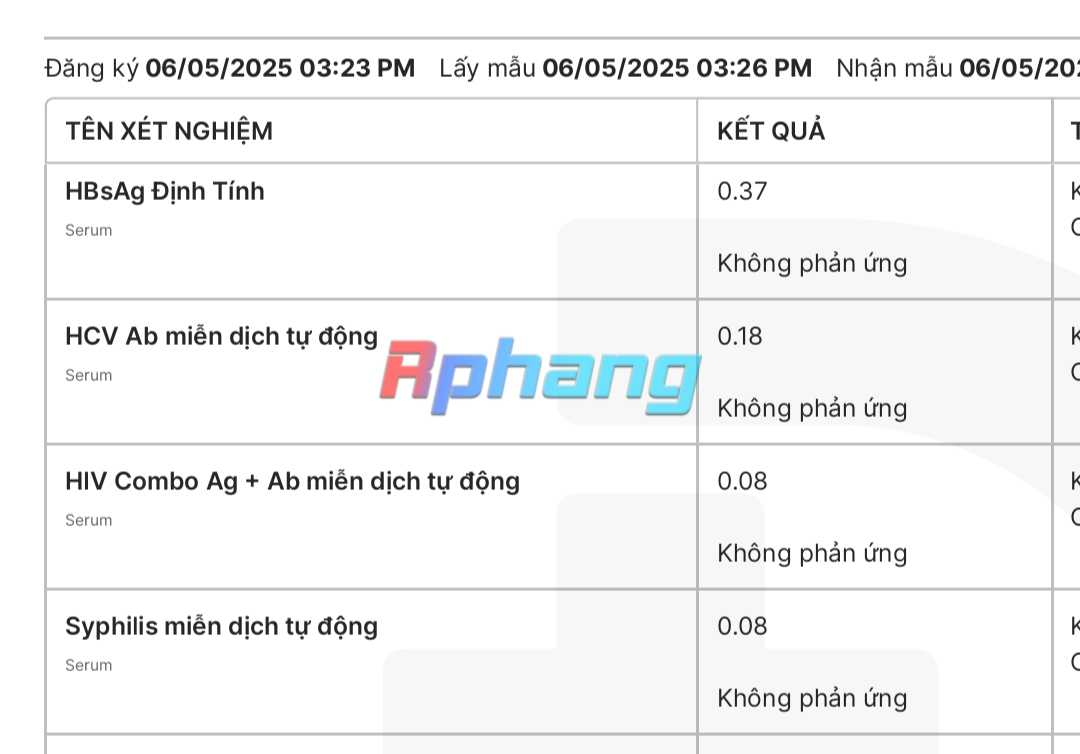Select the KẾT QUẢ column header
1080x754 pixels.
tap(771, 131)
